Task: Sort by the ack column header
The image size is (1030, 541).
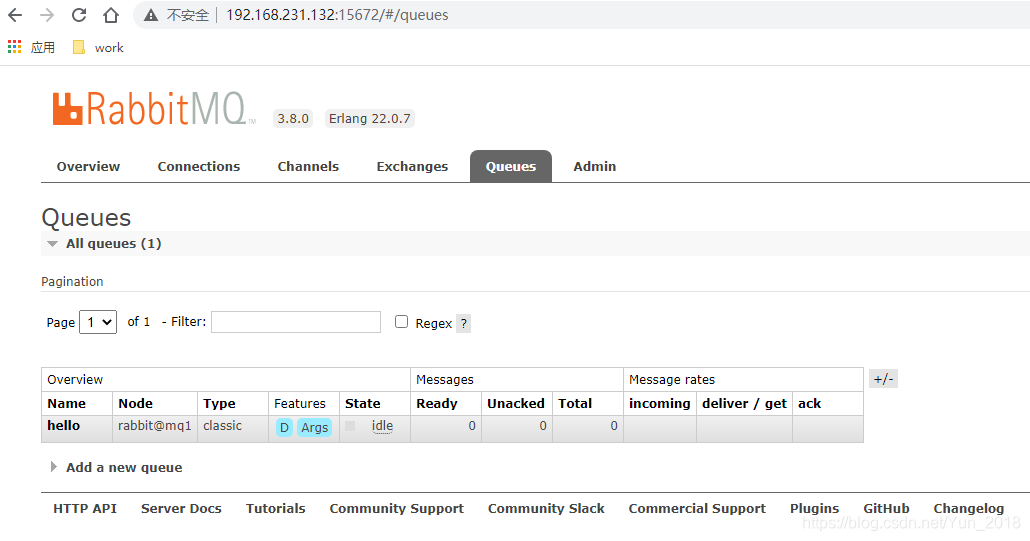Action: (x=809, y=404)
